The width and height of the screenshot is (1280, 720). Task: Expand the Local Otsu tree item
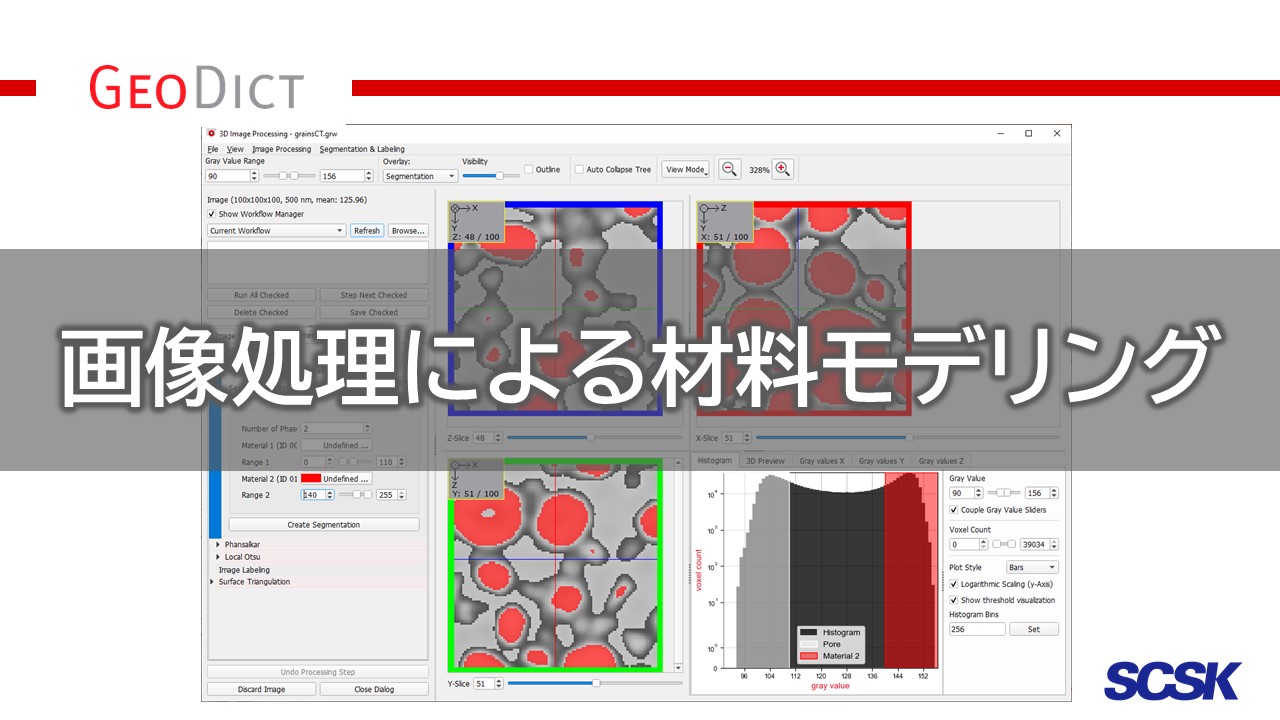[218, 557]
